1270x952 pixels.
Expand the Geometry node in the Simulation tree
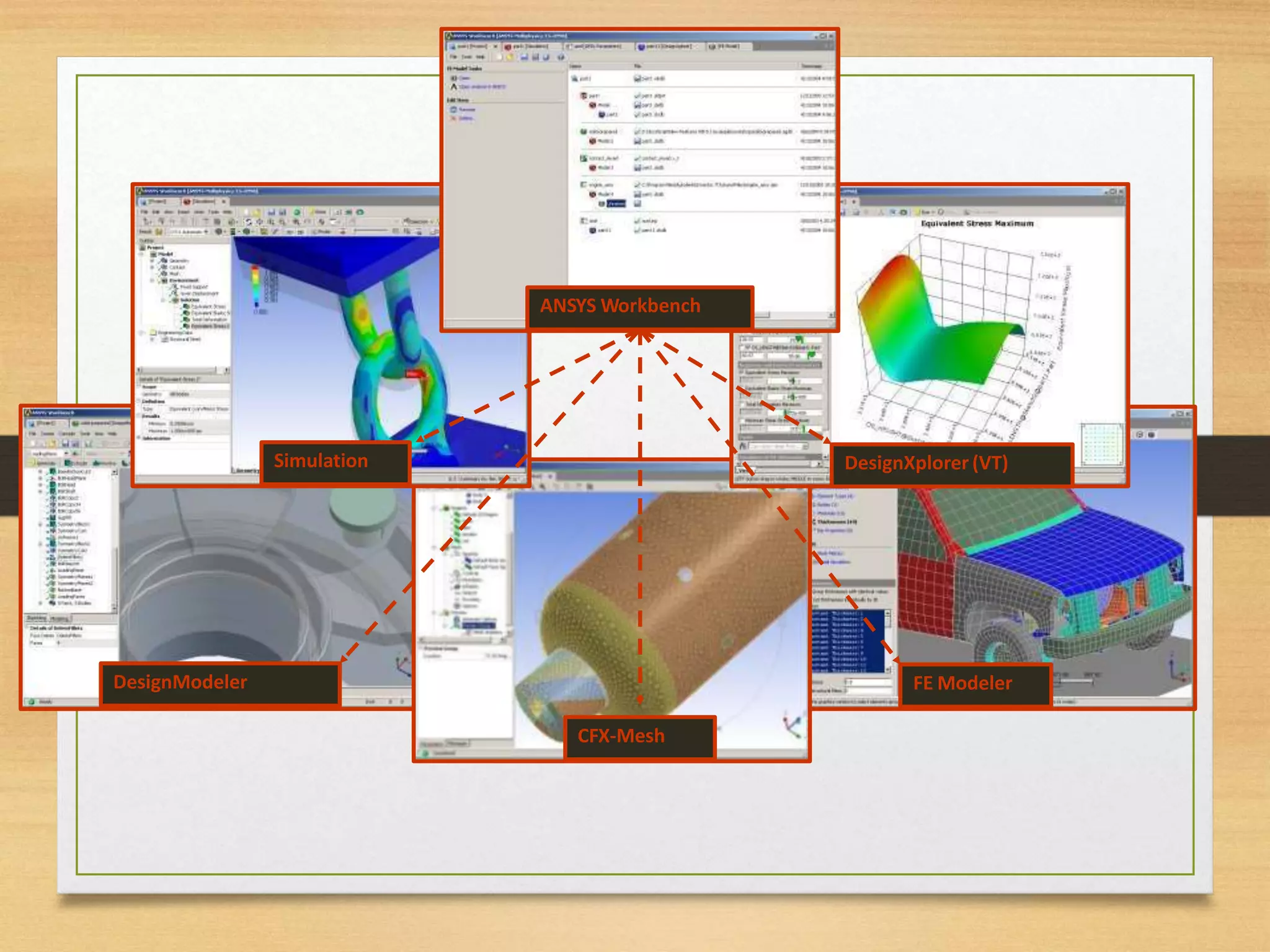coord(152,261)
